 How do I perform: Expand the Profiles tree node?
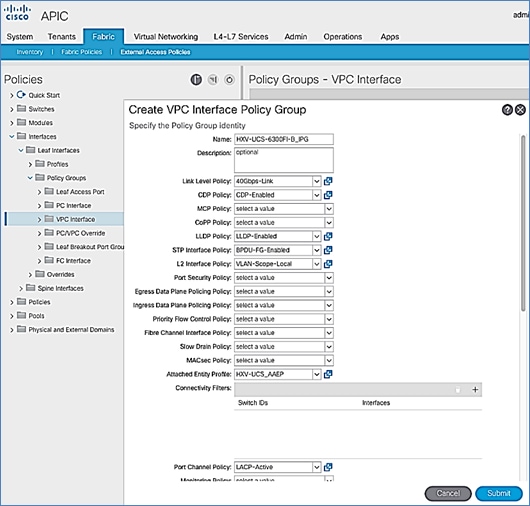30,164
